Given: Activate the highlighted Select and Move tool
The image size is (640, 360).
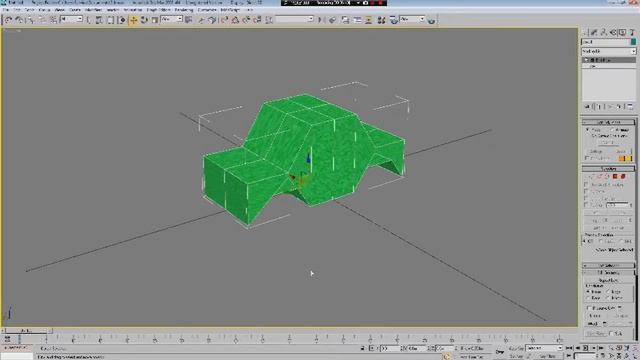Looking at the screenshot, I should 133,20.
